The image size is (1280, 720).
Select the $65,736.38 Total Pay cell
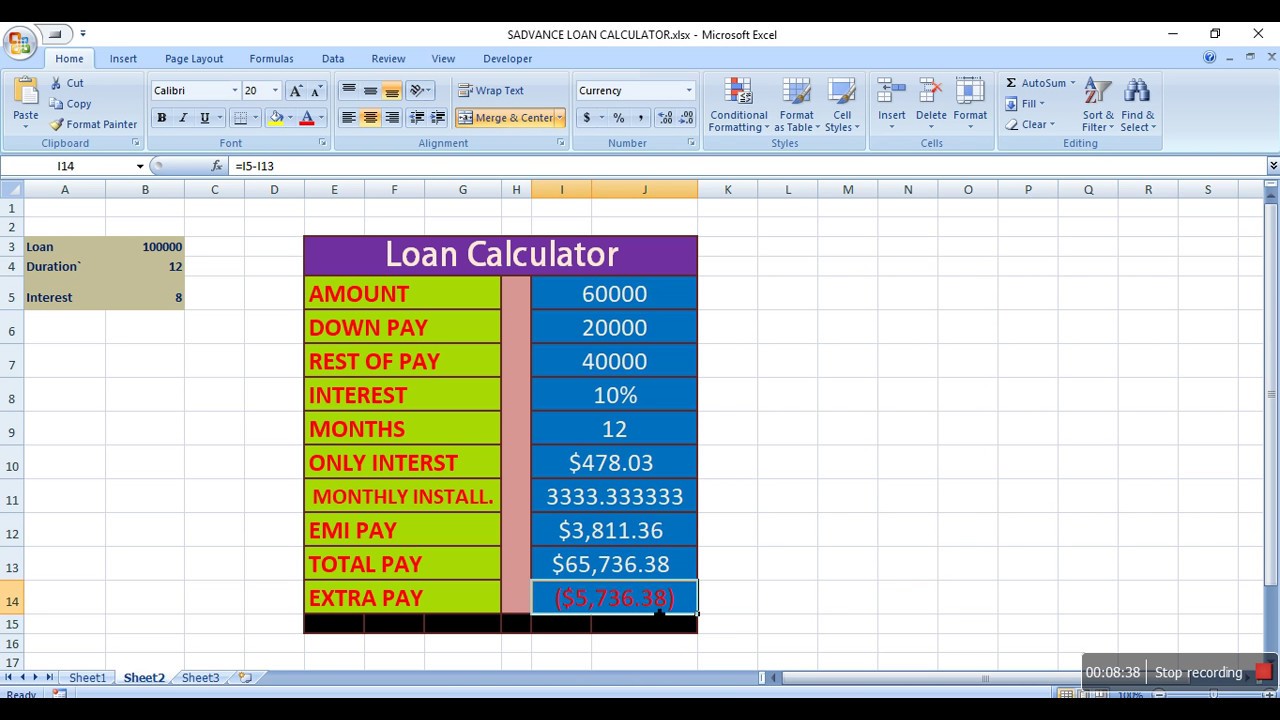coord(614,564)
